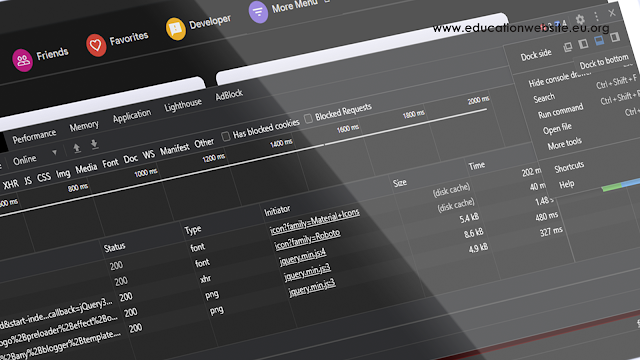Select request containing blogger%2Btemplate
This screenshot has width=640, height=360.
61,345
